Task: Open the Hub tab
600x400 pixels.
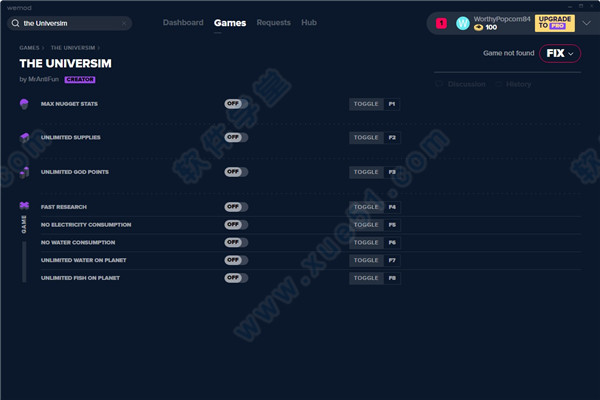Action: point(309,23)
